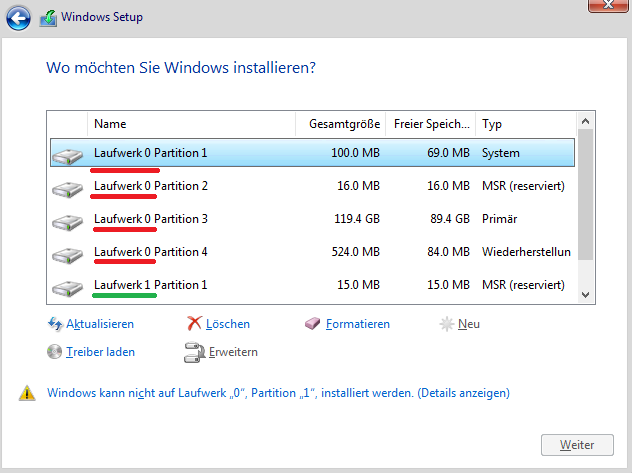Click the Wiederherstellung type cell
This screenshot has width=632, height=473.
[526, 252]
